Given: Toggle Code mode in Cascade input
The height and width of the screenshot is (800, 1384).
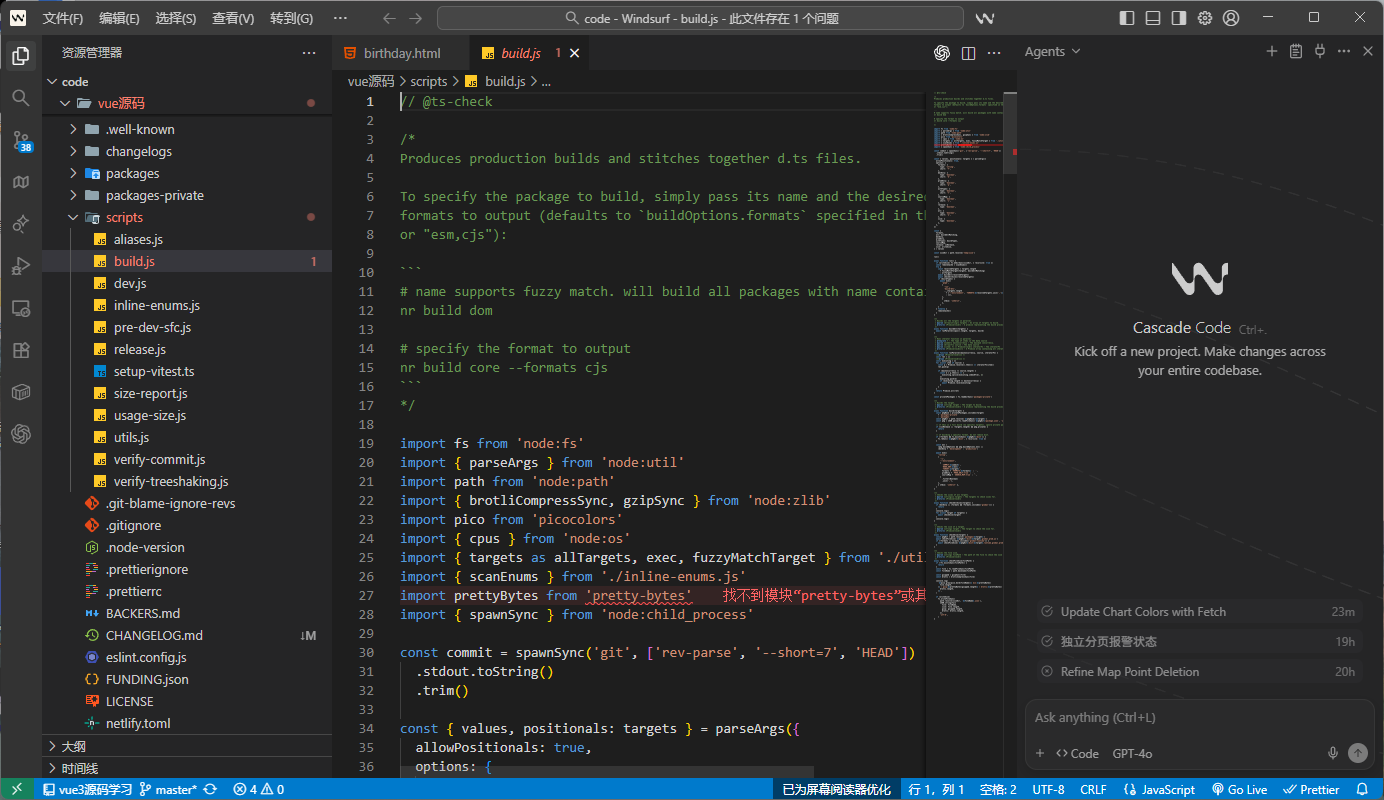Looking at the screenshot, I should pyautogui.click(x=1076, y=753).
